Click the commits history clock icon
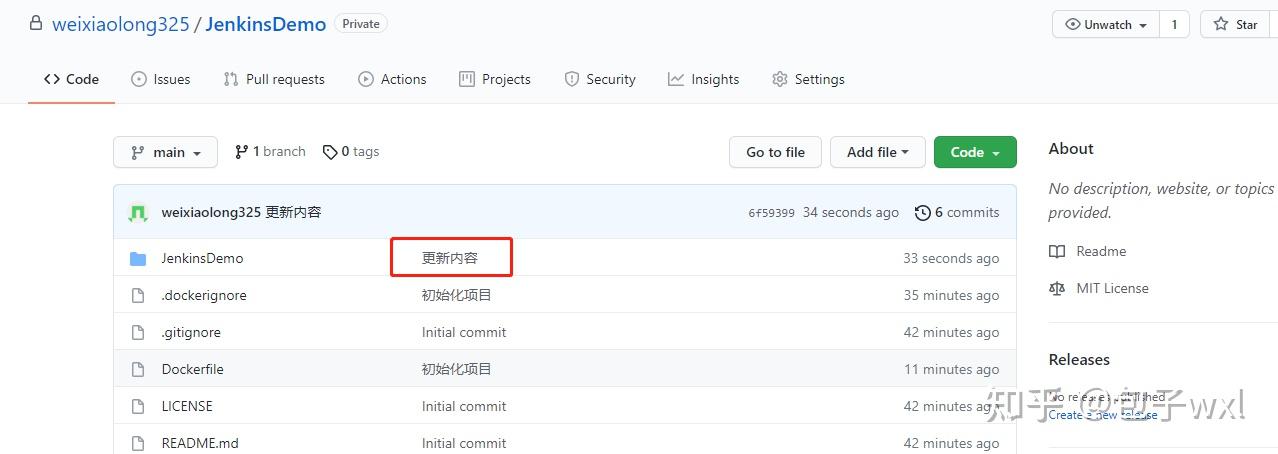Screen dimensions: 1278x454 tap(921, 212)
